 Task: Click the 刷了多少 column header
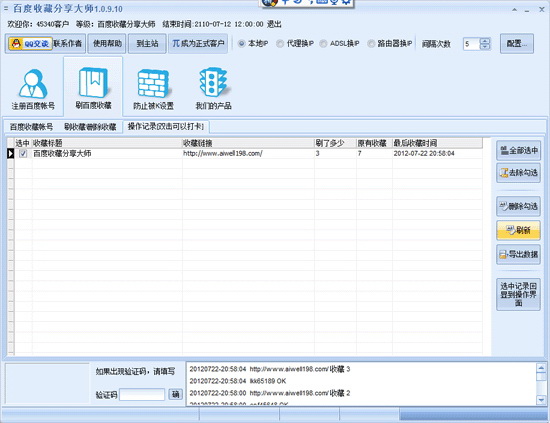[x=335, y=143]
